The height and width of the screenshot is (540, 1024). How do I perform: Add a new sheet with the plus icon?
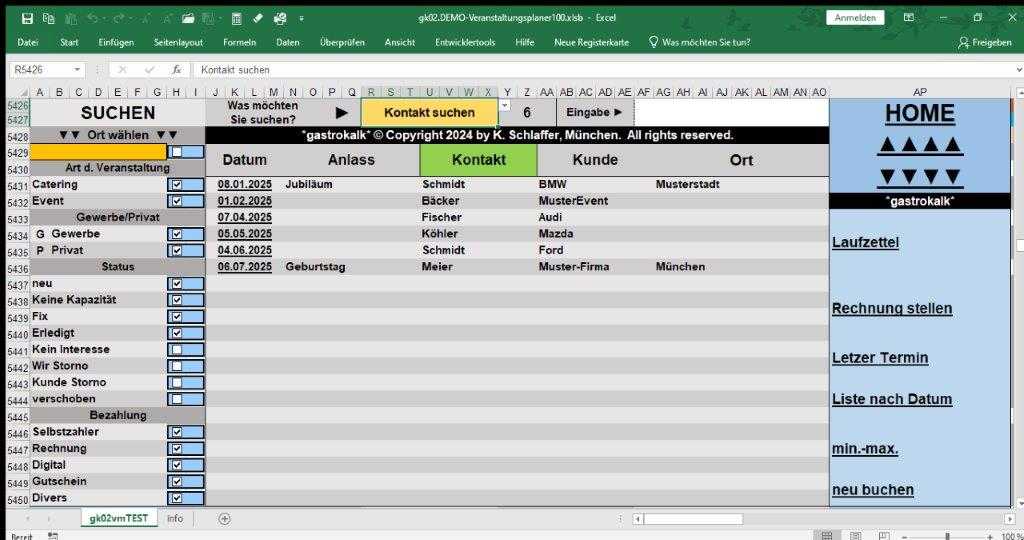coord(225,518)
